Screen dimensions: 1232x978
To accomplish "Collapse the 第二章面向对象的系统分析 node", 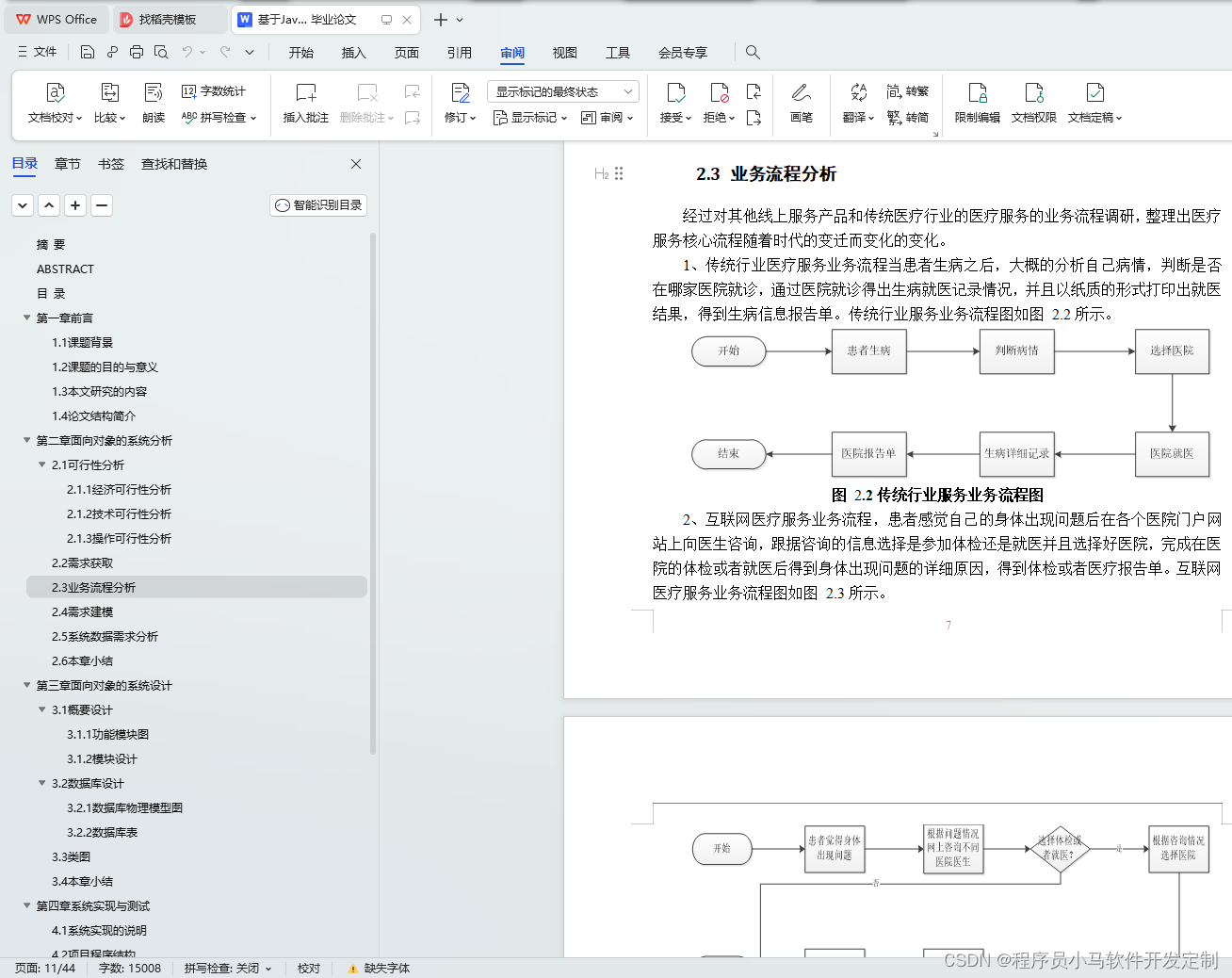I will coord(27,440).
